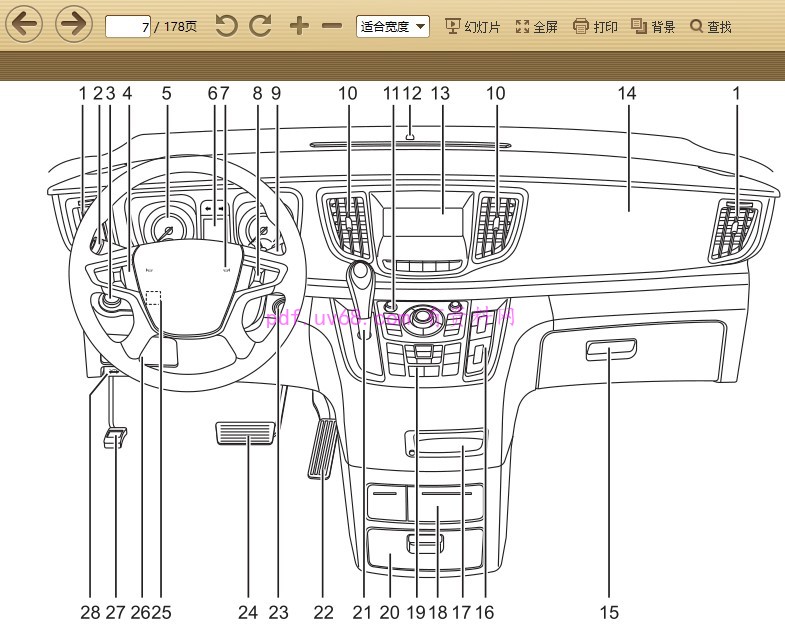Image resolution: width=785 pixels, height=630 pixels.
Task: Click the gear shift knob in diagram
Action: 361,276
